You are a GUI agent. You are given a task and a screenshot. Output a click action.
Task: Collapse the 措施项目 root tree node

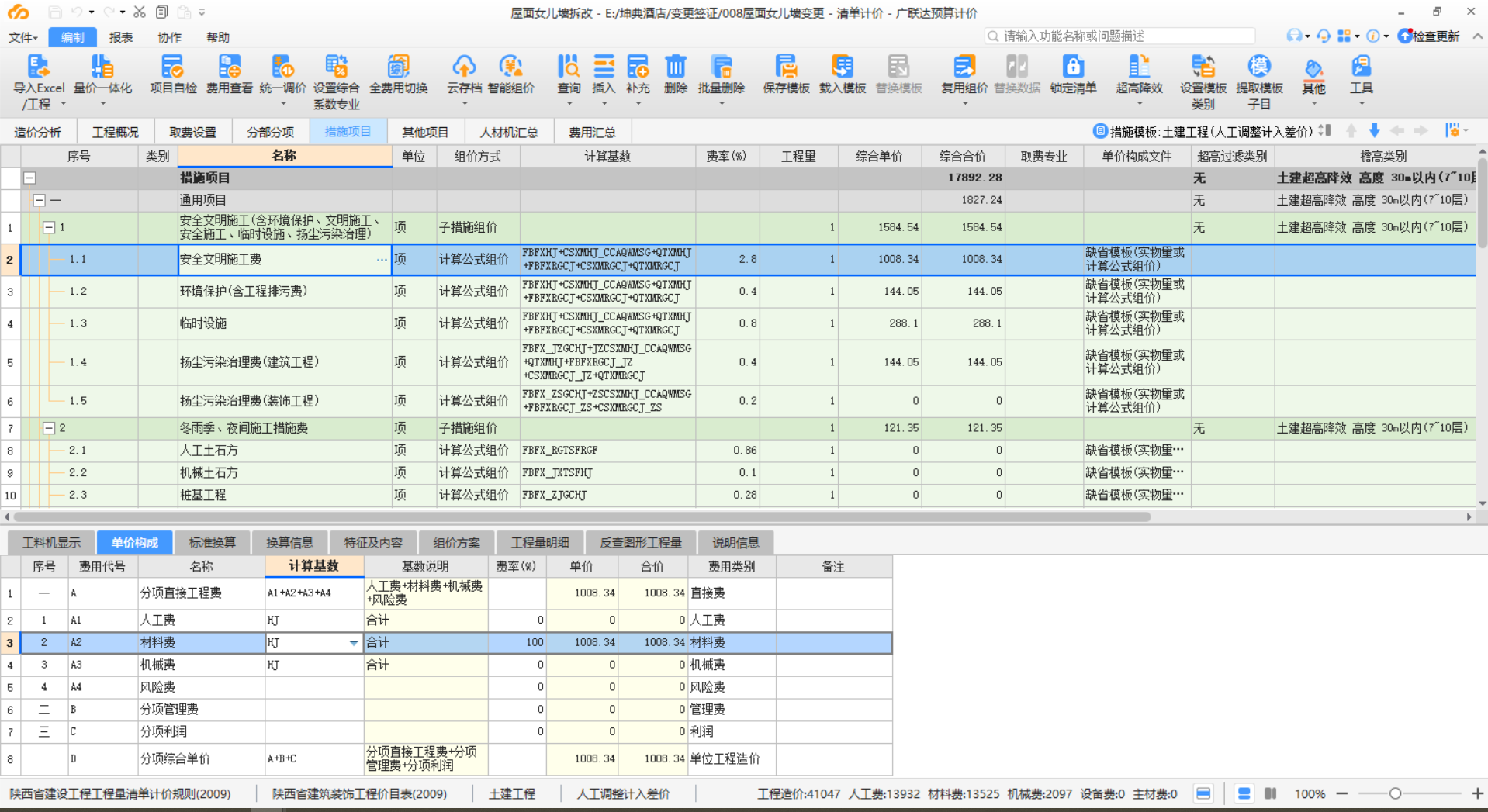(x=29, y=178)
